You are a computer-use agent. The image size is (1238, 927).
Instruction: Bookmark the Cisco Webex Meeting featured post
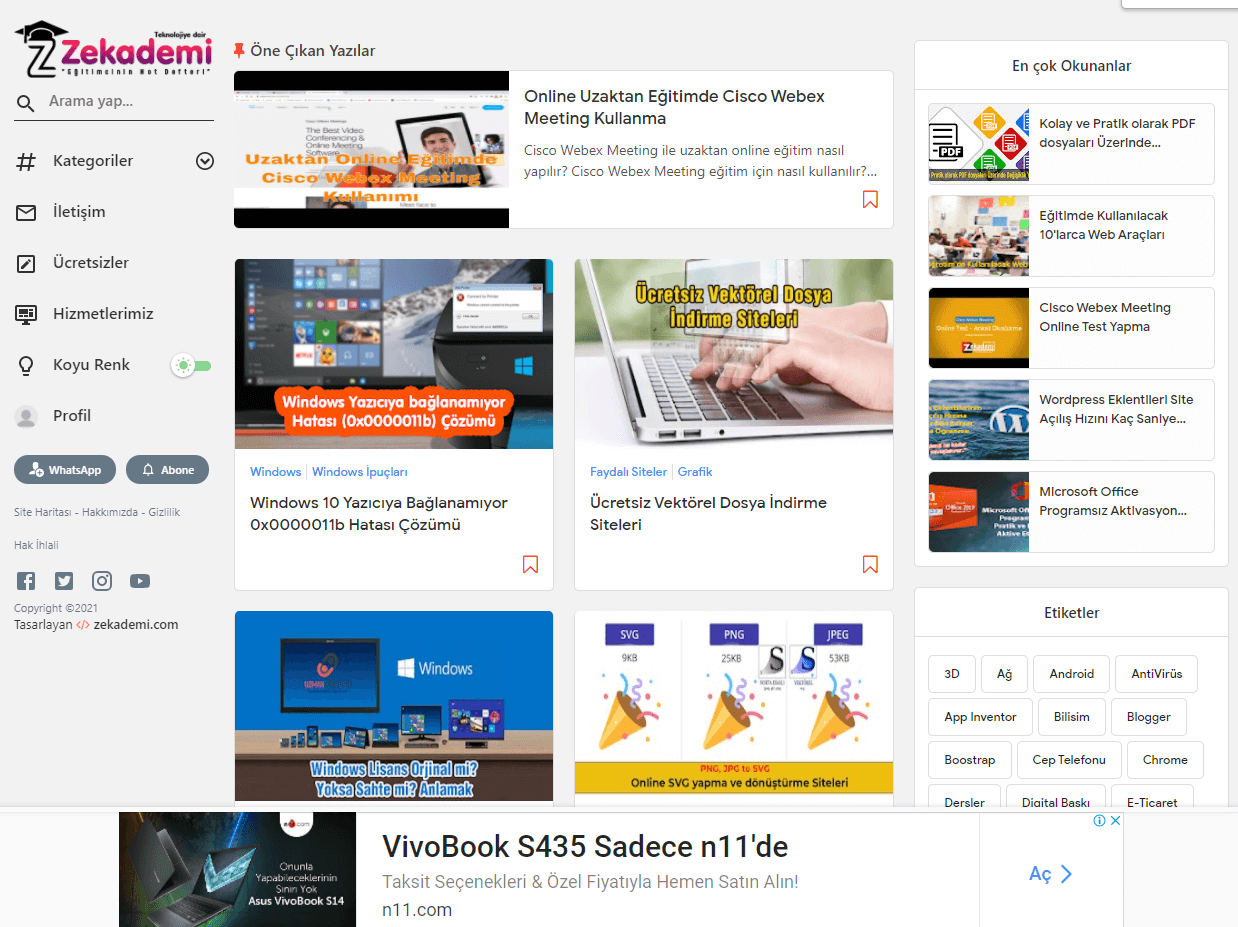coord(870,200)
